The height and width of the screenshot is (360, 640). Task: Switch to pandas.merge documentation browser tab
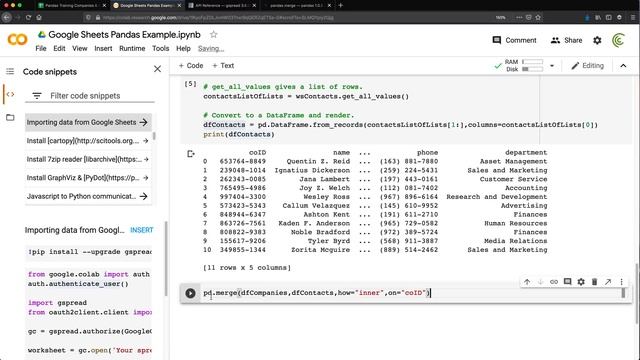[297, 5]
